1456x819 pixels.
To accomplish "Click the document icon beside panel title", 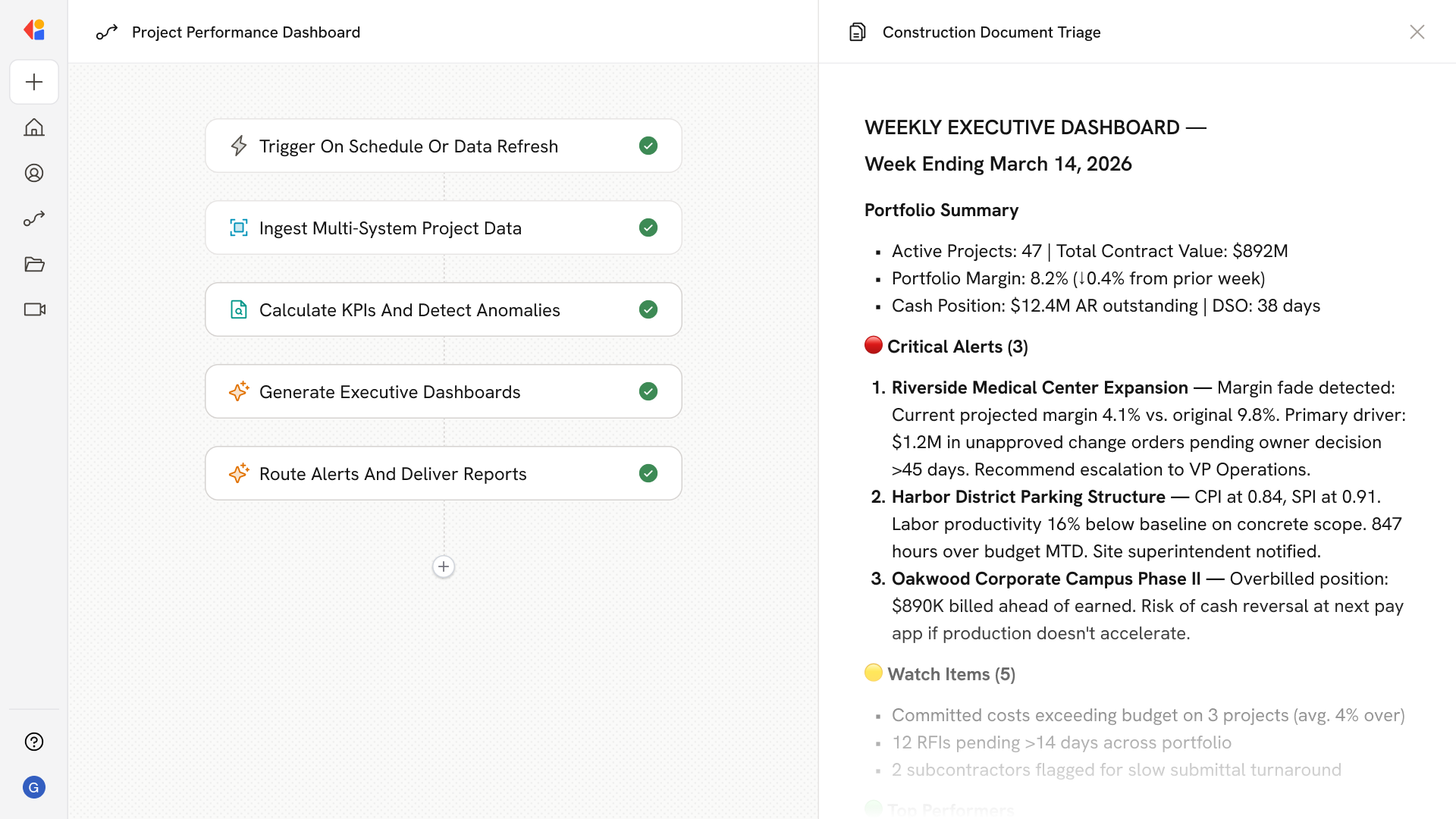I will [x=858, y=32].
